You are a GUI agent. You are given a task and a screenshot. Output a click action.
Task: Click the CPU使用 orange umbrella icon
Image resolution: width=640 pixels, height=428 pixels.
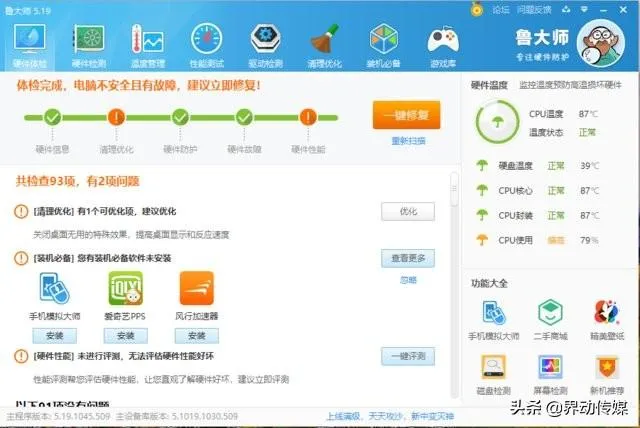[482, 240]
